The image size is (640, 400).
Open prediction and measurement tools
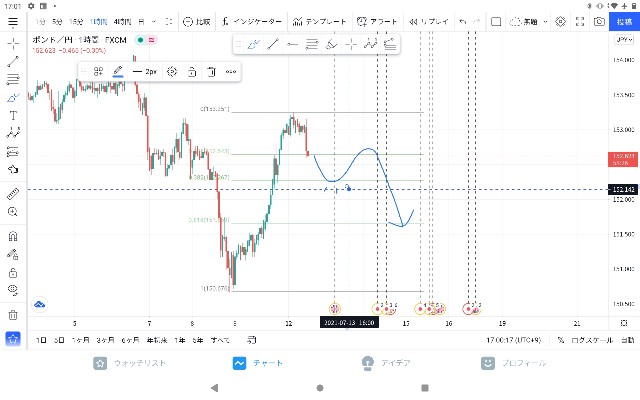point(13,151)
